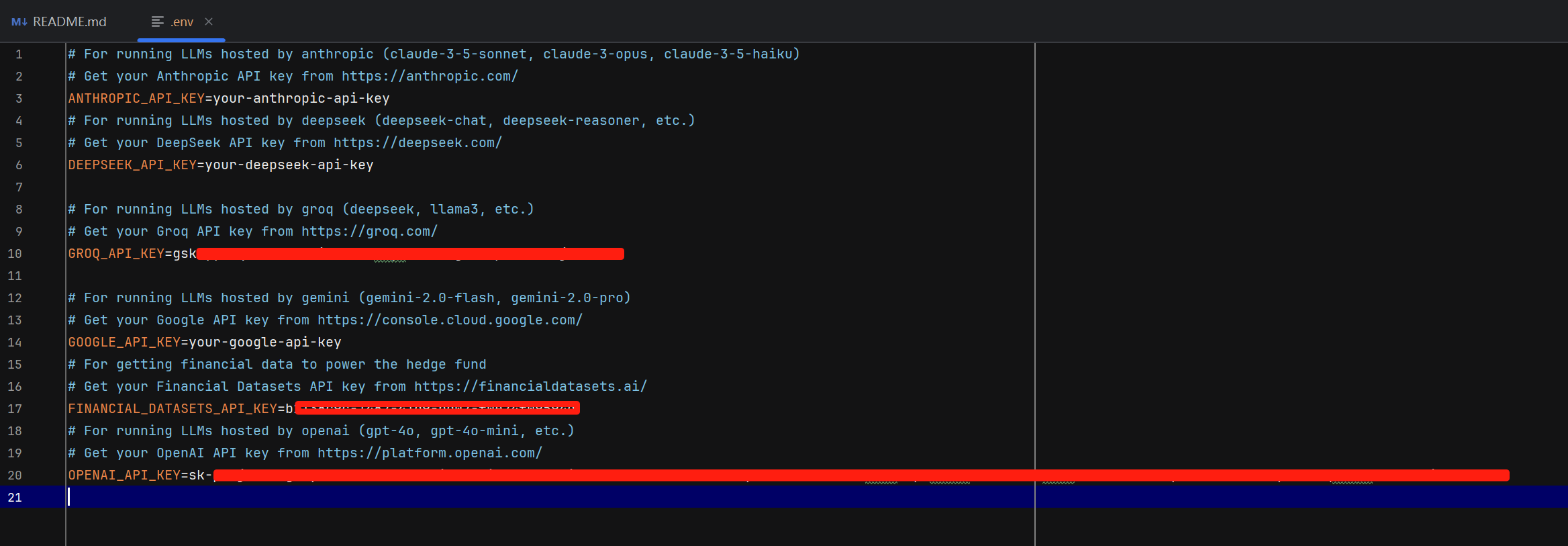Click GOOGLE_API_KEY variable name
This screenshot has width=1568, height=546.
coord(124,342)
